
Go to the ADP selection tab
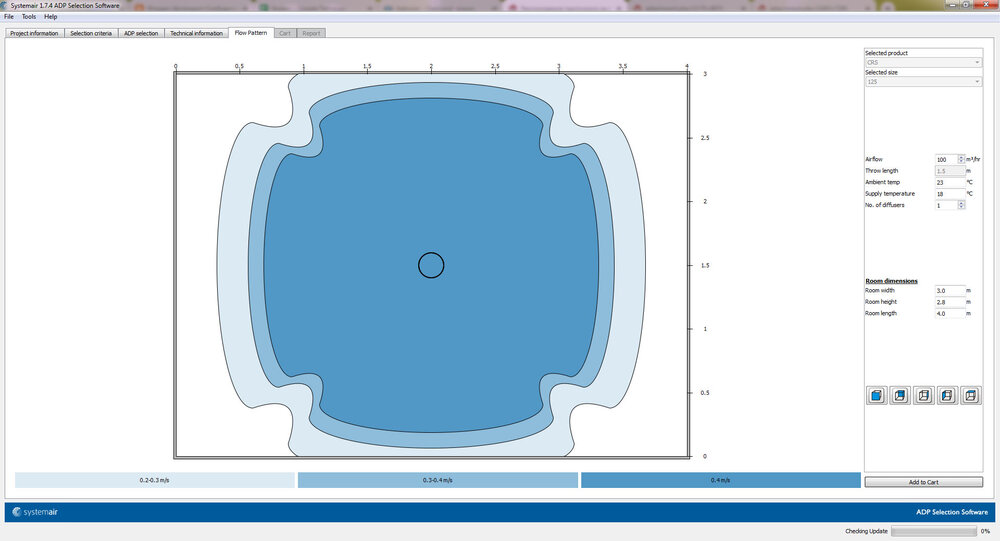click(140, 33)
